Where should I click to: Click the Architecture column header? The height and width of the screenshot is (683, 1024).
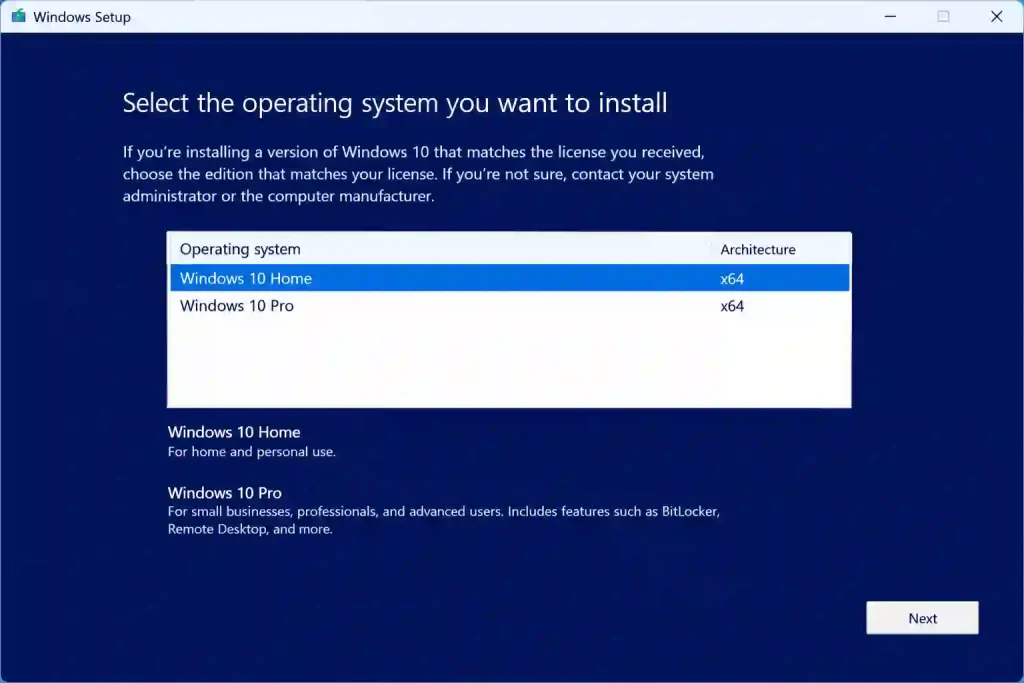[758, 249]
